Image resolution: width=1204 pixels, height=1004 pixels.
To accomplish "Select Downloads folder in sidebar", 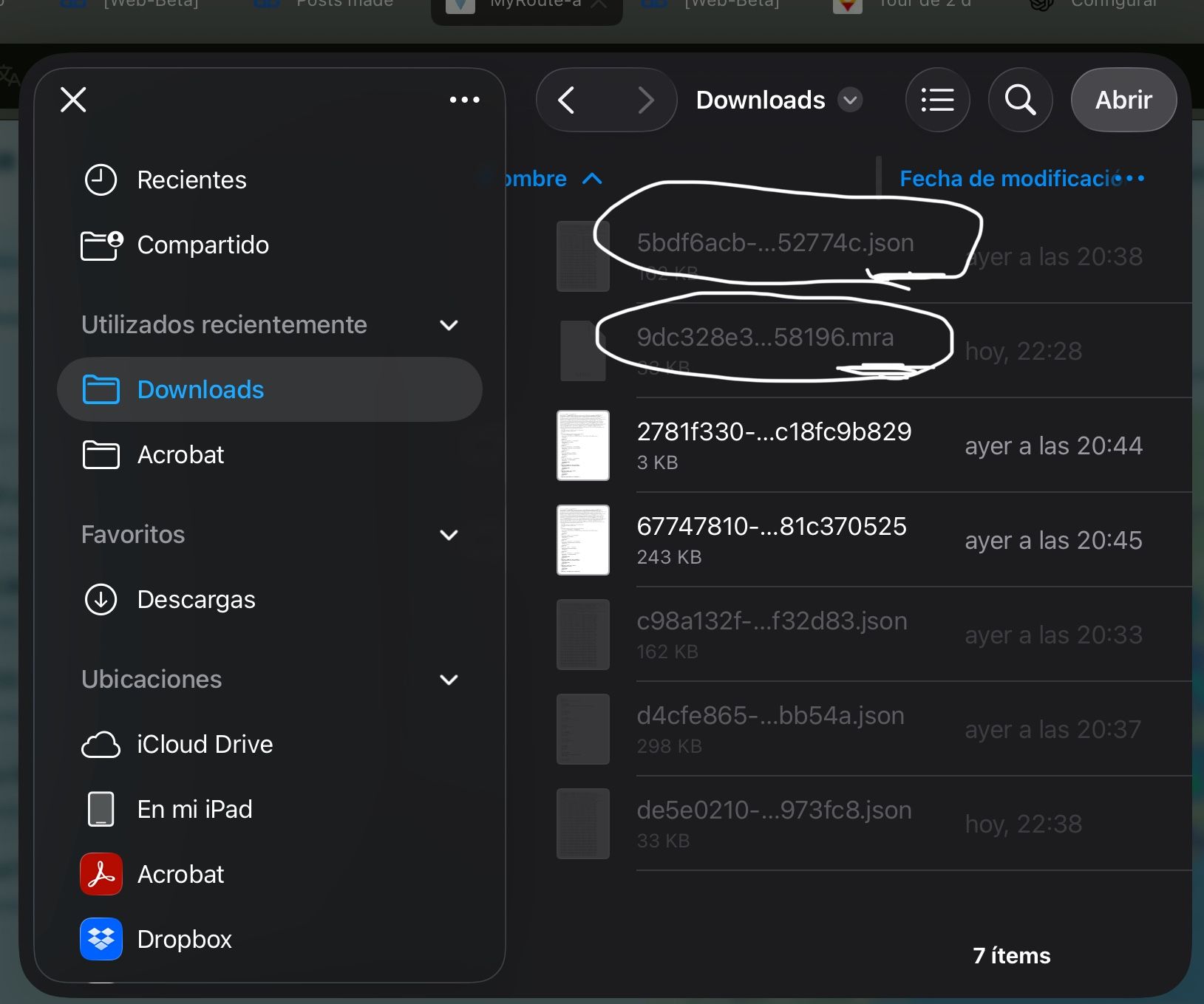I will click(x=270, y=389).
